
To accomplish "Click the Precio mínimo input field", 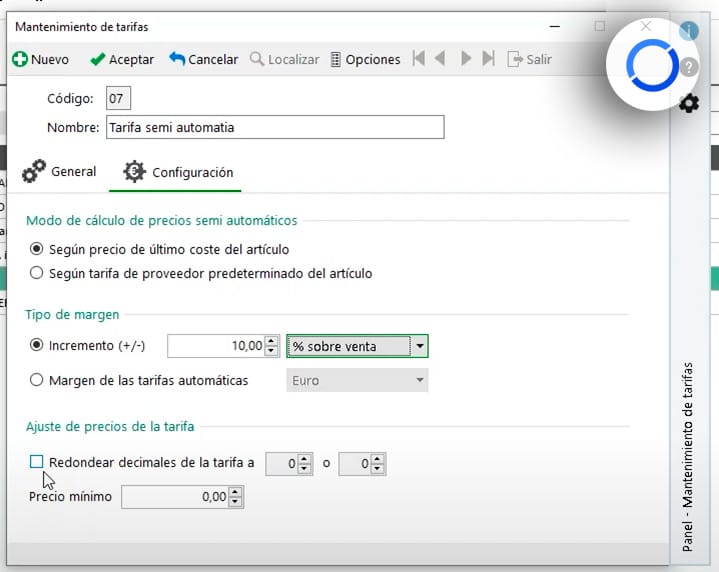I will [x=176, y=497].
